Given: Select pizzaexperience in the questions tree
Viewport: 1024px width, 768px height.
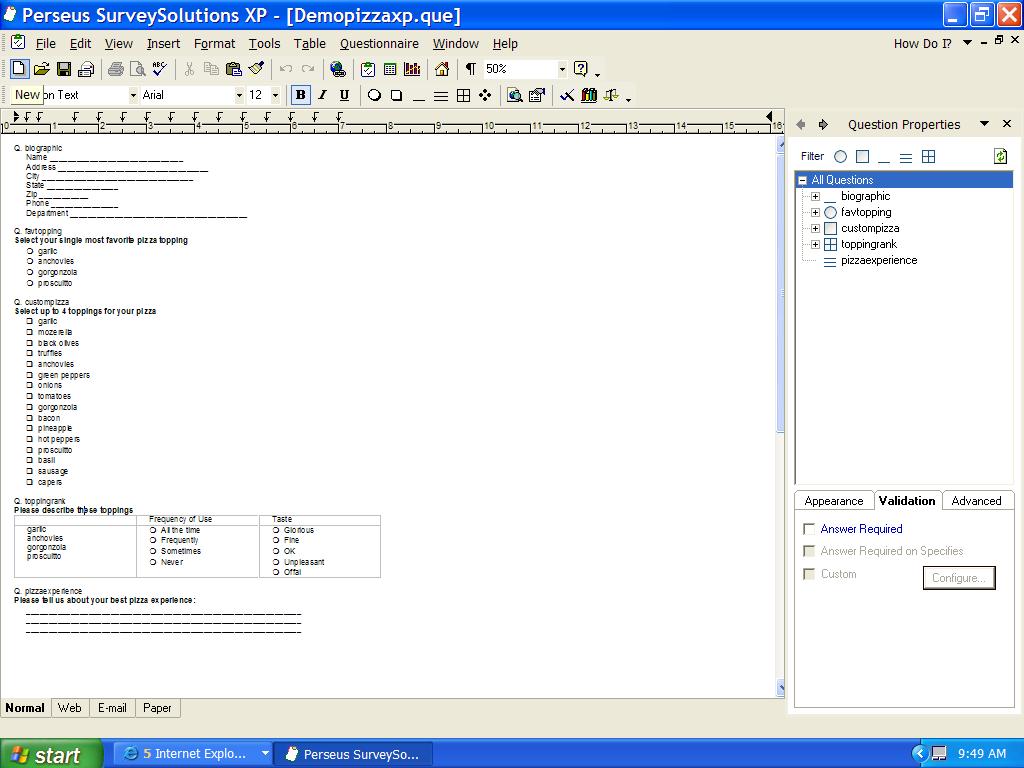Looking at the screenshot, I should click(x=878, y=261).
